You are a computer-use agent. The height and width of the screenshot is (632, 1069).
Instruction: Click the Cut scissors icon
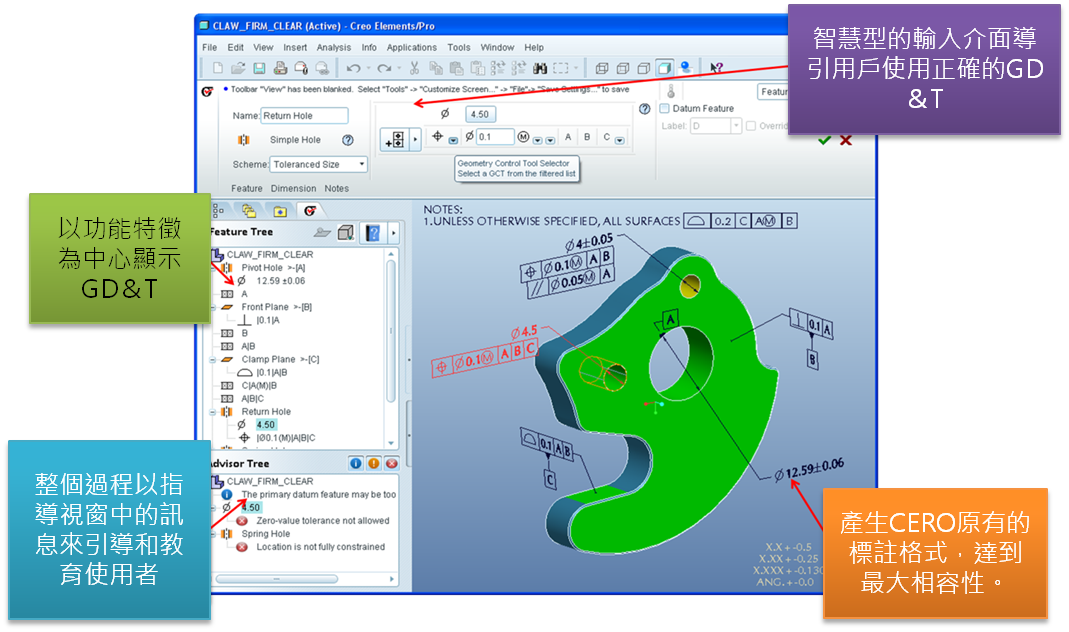413,68
